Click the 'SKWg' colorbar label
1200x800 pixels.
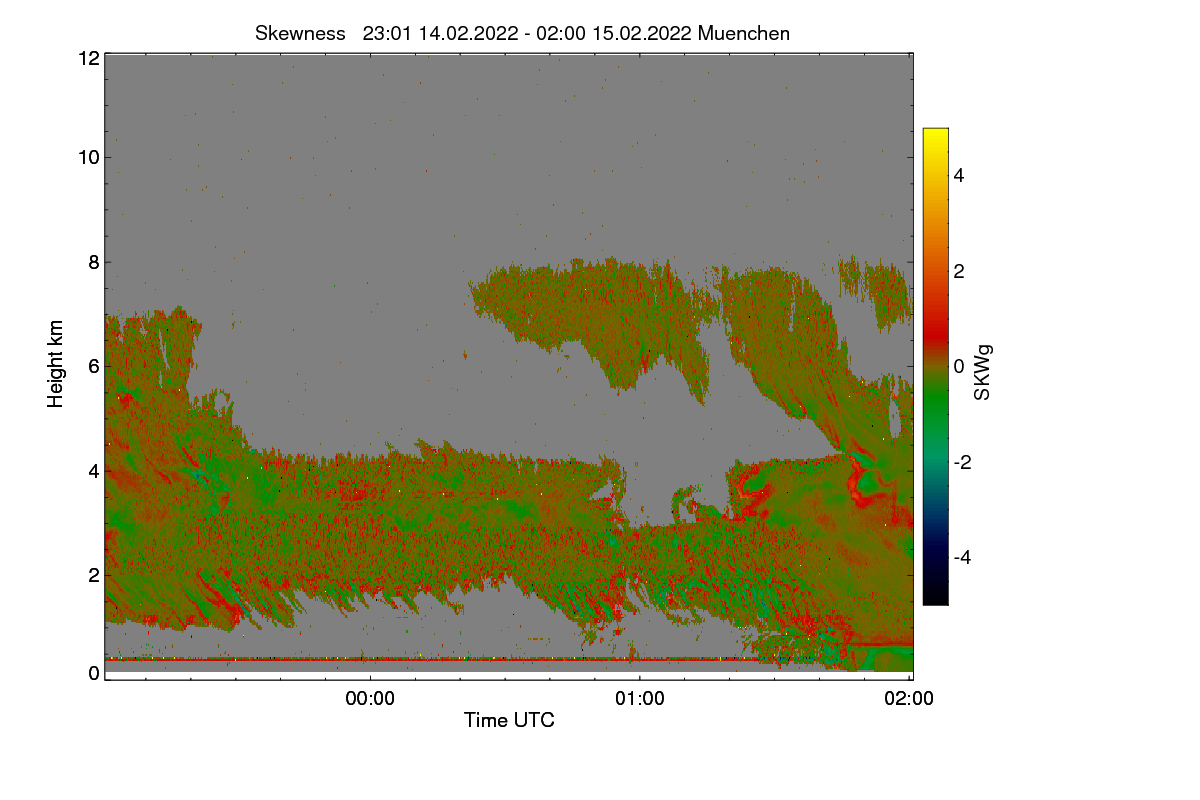[983, 371]
